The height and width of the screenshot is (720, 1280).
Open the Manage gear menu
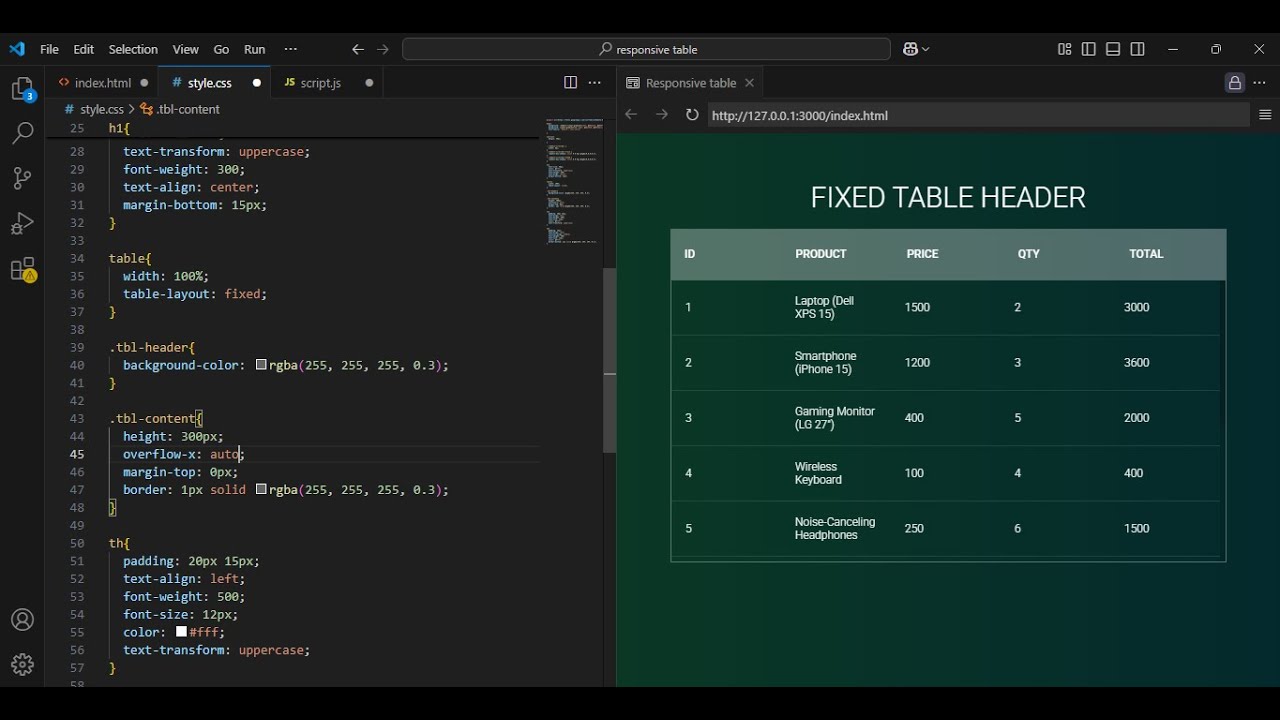tap(23, 664)
